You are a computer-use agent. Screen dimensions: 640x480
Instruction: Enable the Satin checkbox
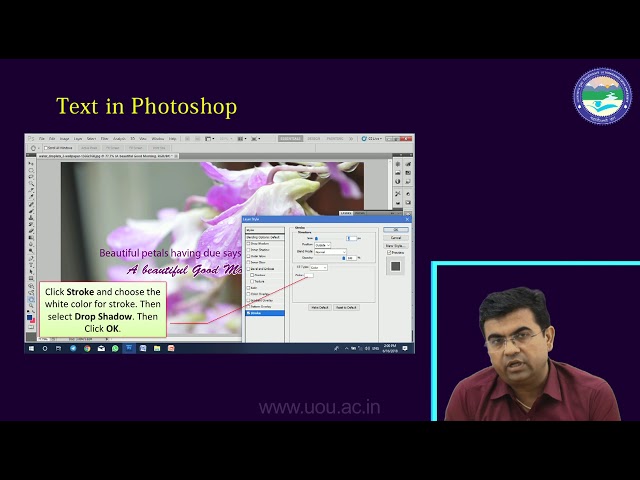click(248, 288)
